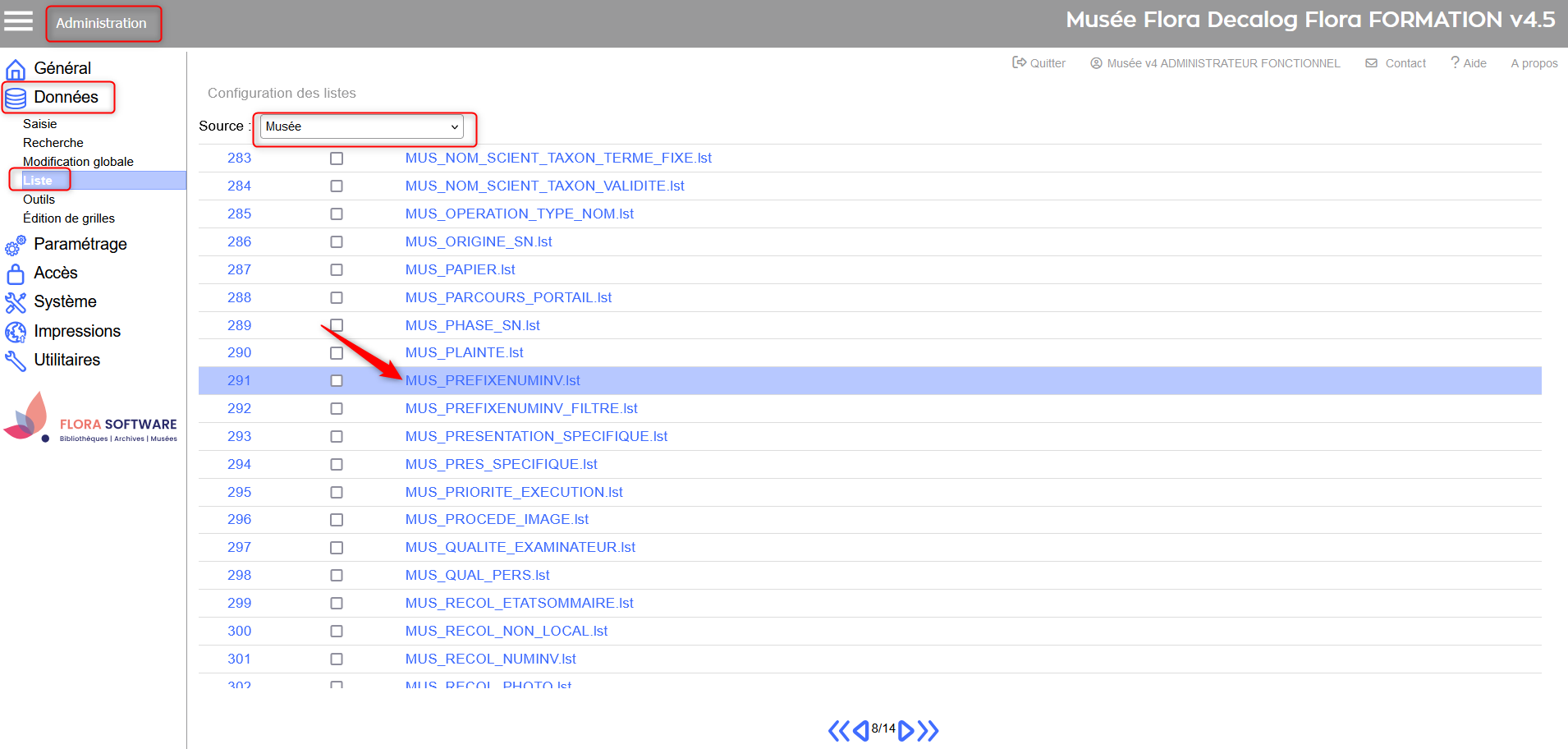Open the MUS_RECOL_ETATSOMMAIRE.lst list
Viewport: 1568px width, 749px height.
[519, 603]
